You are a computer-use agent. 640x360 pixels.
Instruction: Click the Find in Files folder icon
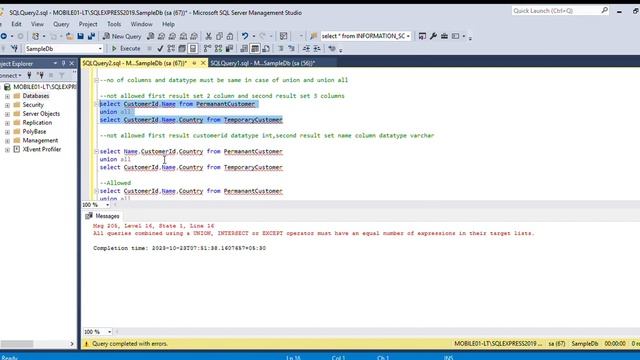pos(313,36)
